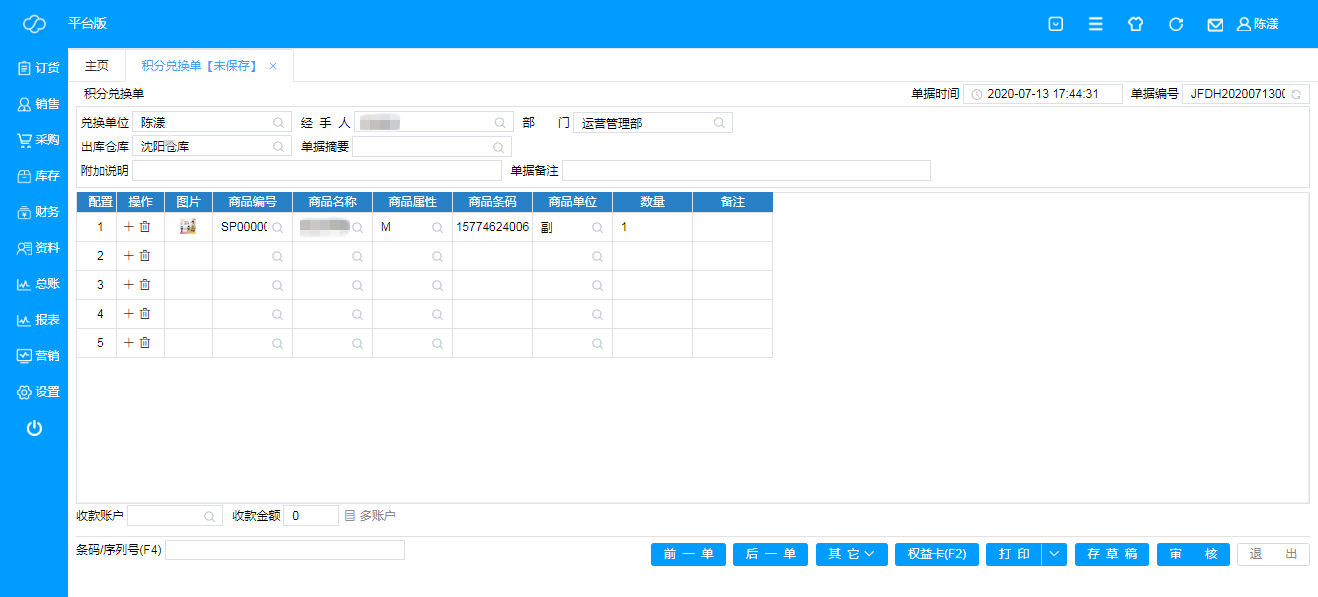This screenshot has width=1318, height=597.
Task: Click the dropdown box icon in top bar
Action: point(1055,24)
